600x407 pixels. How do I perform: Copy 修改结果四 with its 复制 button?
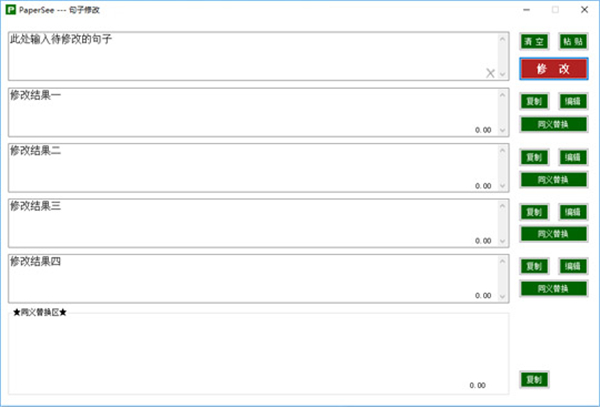534,267
